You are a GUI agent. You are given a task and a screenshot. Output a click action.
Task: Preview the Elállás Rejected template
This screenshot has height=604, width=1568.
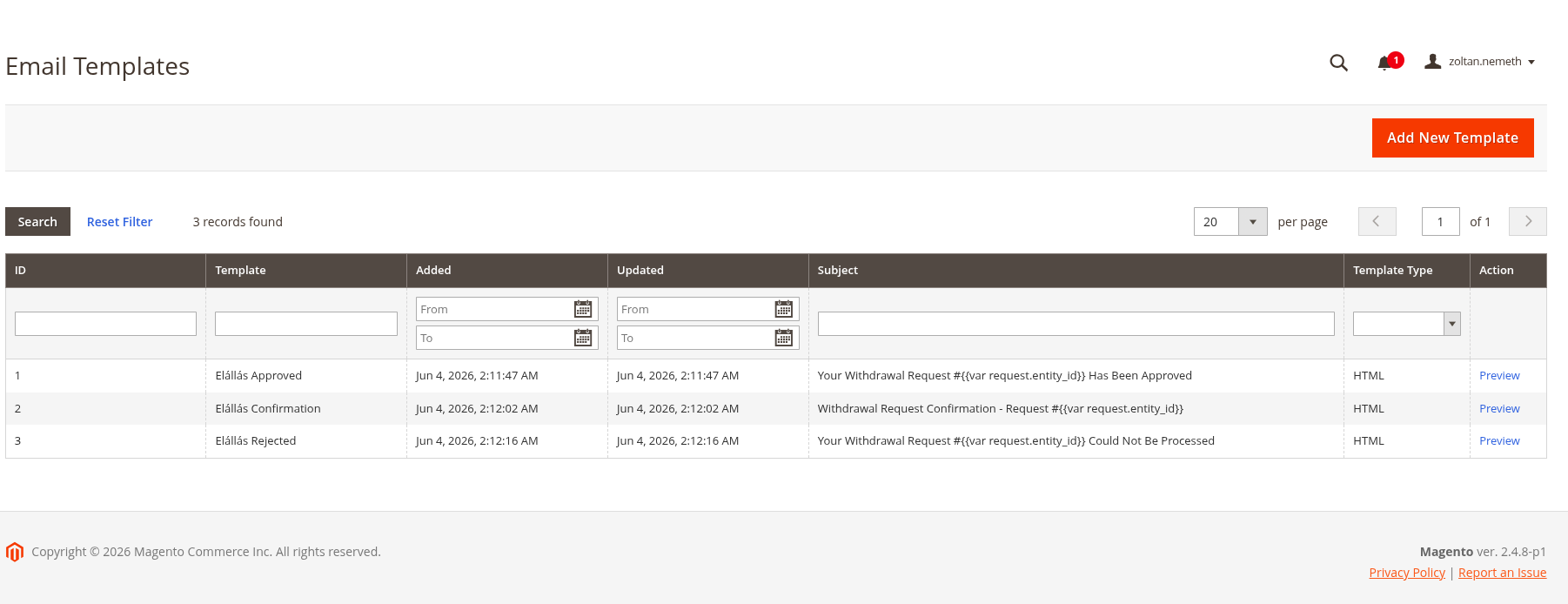coord(1499,441)
